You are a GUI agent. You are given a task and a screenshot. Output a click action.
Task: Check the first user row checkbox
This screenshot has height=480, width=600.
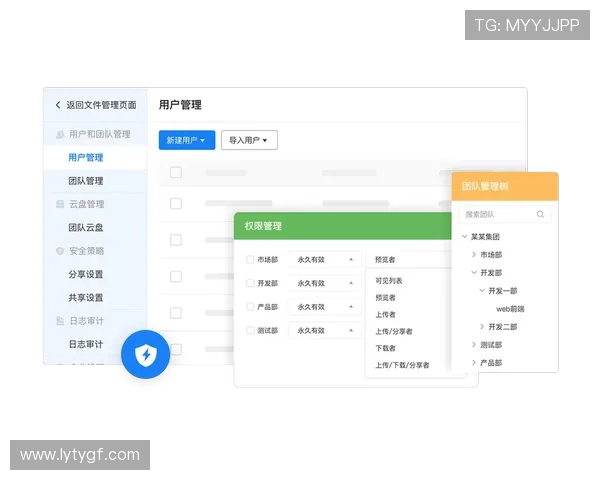click(176, 204)
